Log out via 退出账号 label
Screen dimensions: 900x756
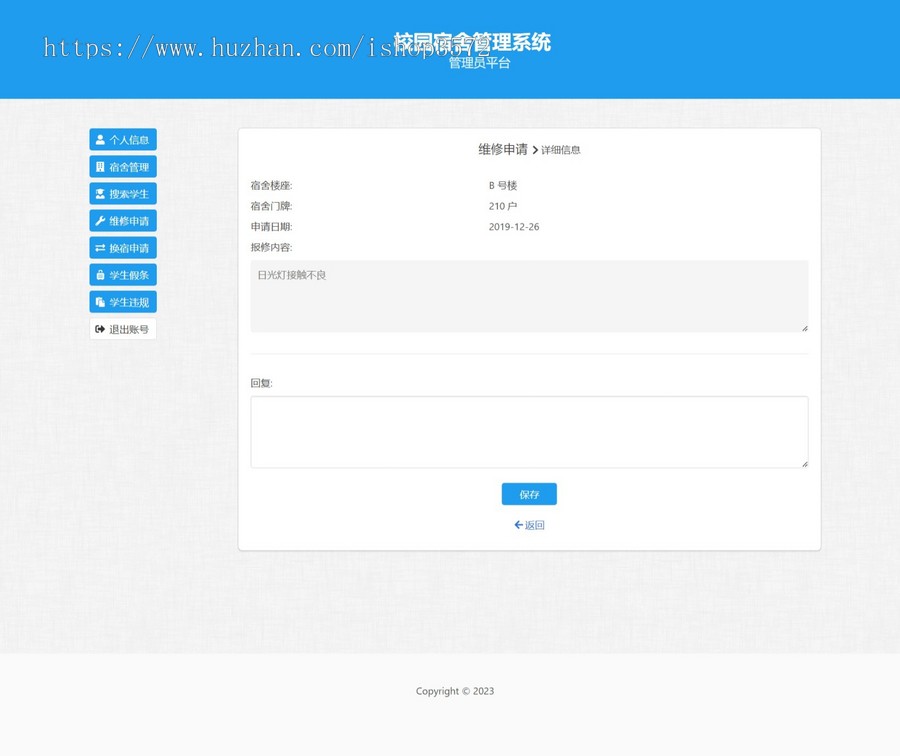[129, 329]
